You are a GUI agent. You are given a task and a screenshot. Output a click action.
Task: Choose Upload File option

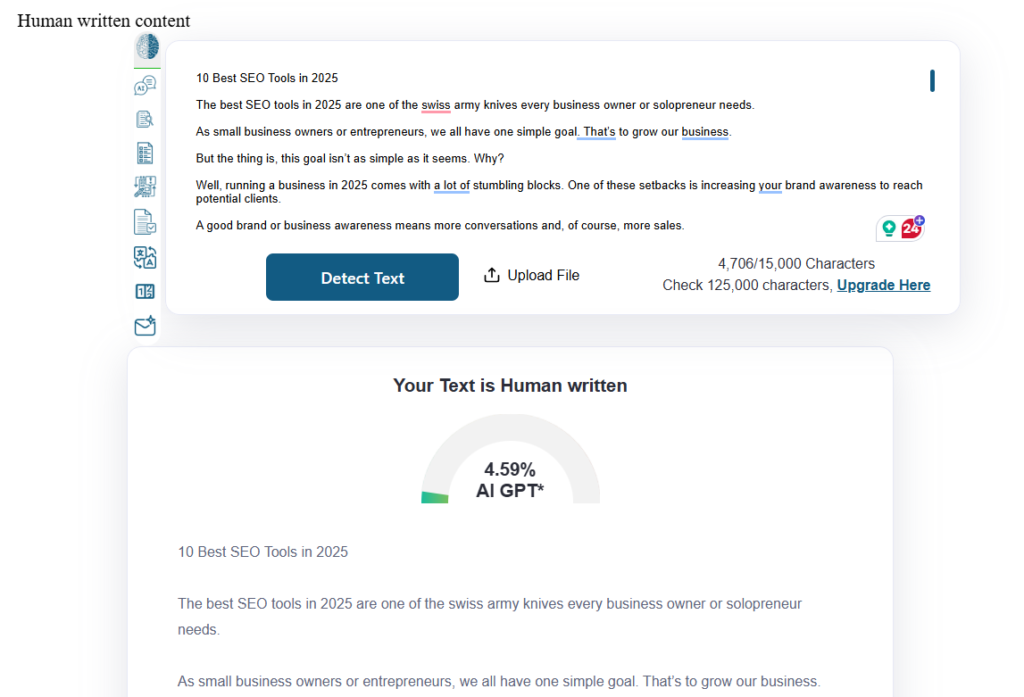click(532, 275)
